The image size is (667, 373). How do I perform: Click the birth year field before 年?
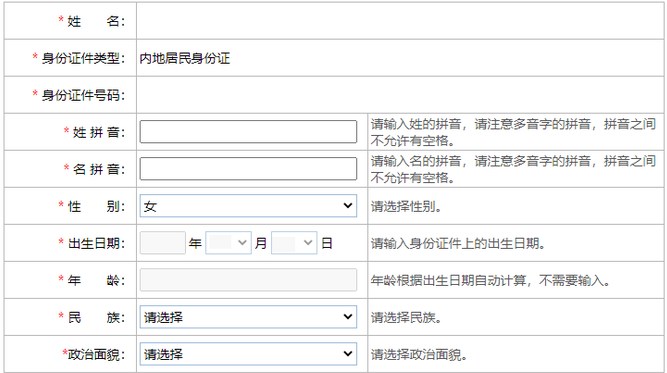pyautogui.click(x=162, y=243)
